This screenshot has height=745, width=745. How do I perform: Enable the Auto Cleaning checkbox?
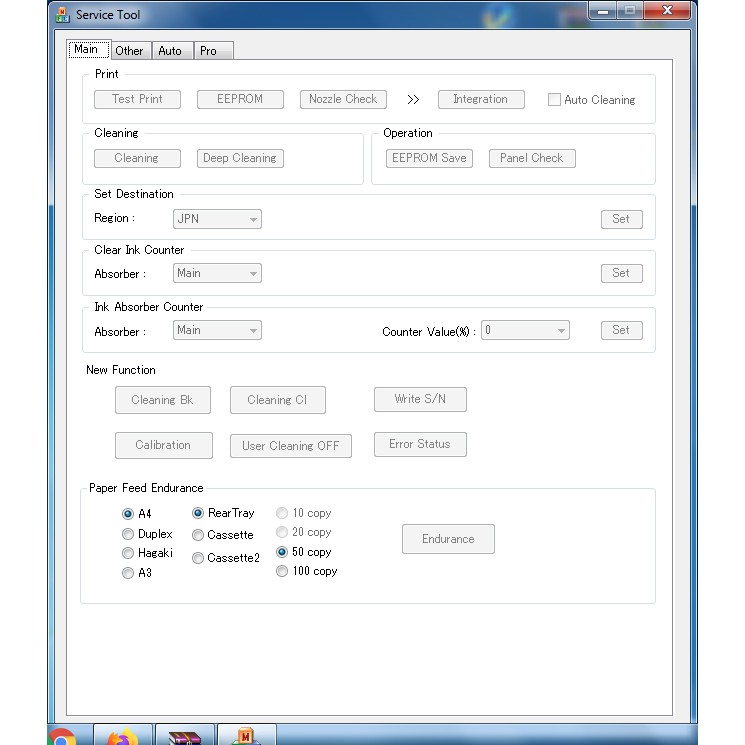pyautogui.click(x=554, y=100)
